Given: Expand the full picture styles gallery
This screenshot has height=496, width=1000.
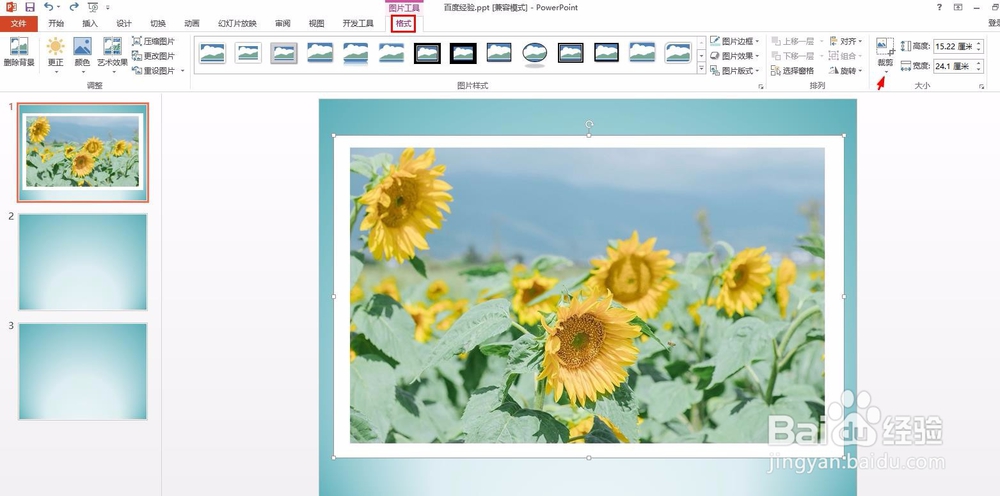Looking at the screenshot, I should [702, 68].
